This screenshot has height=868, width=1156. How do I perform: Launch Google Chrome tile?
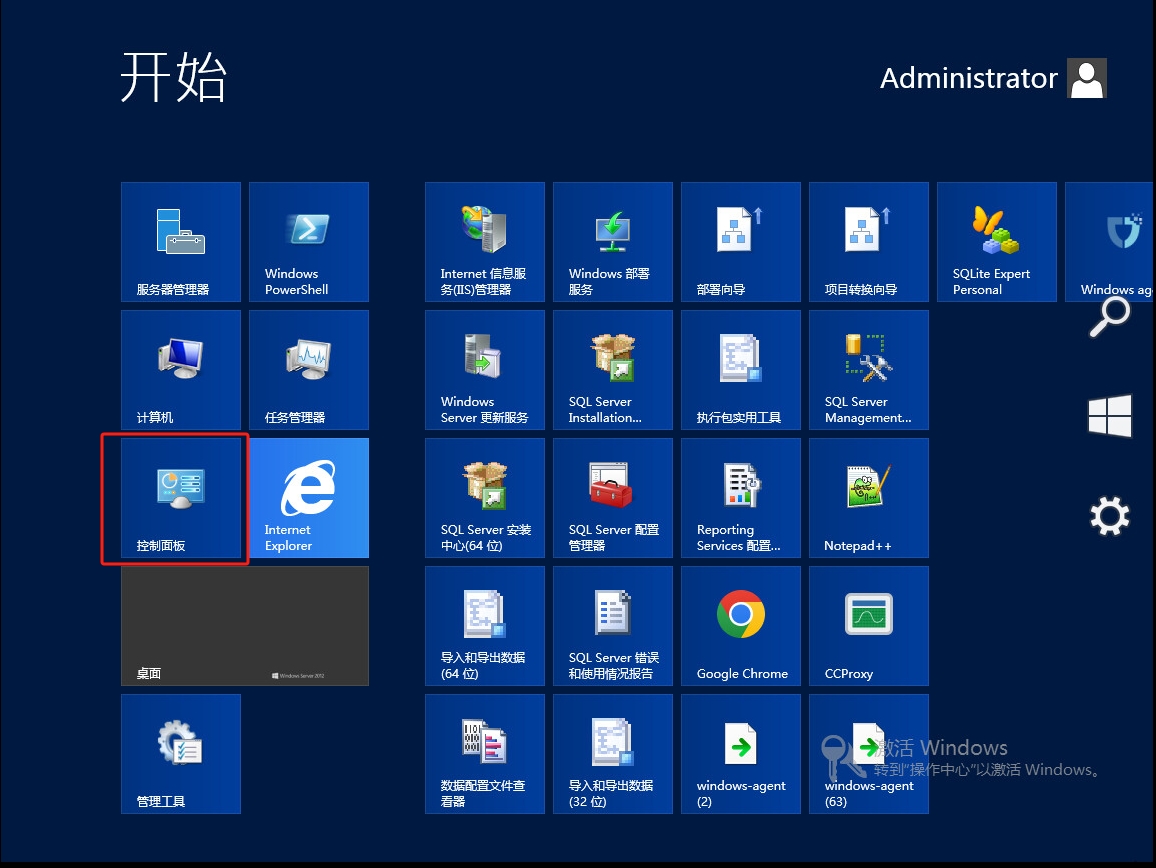741,626
